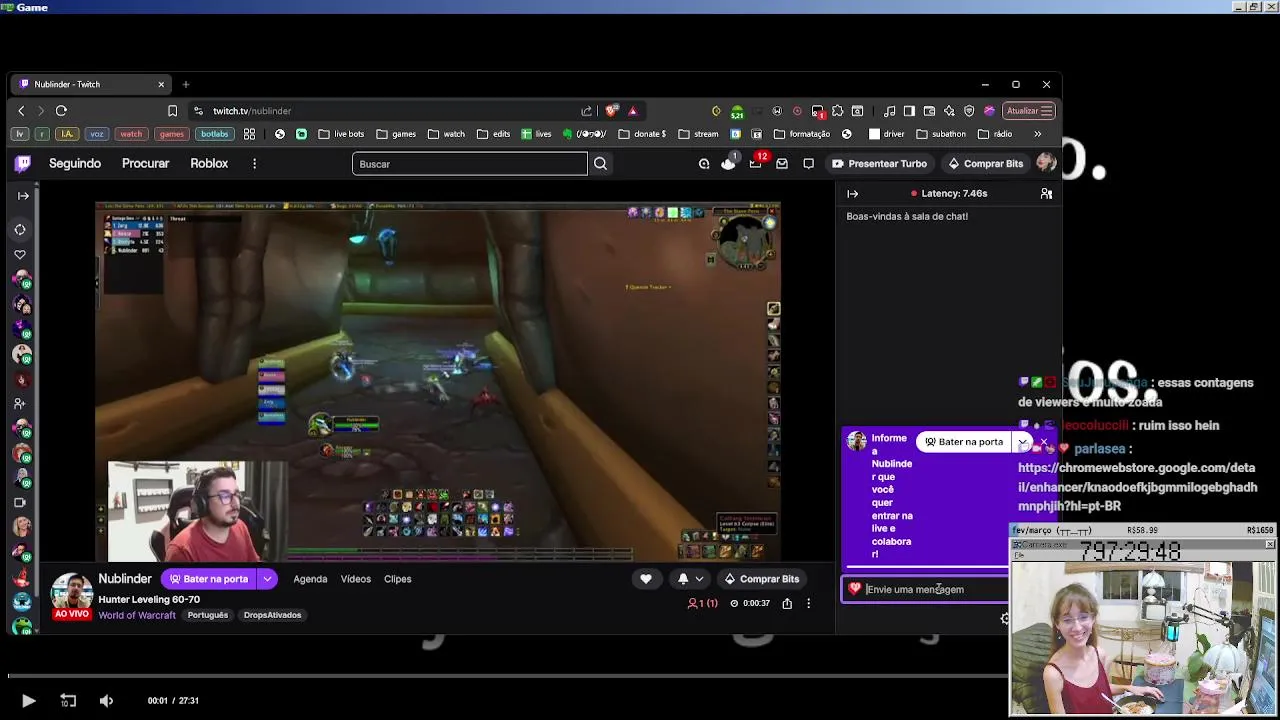Open a new browser tab
This screenshot has width=1280, height=720.
tap(185, 85)
